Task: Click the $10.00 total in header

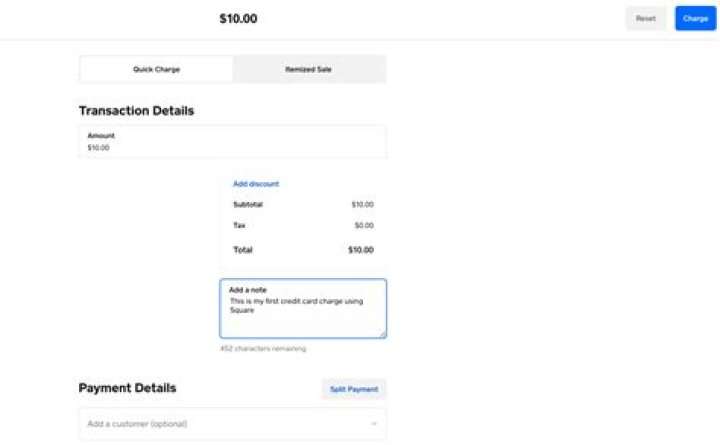Action: pos(238,19)
